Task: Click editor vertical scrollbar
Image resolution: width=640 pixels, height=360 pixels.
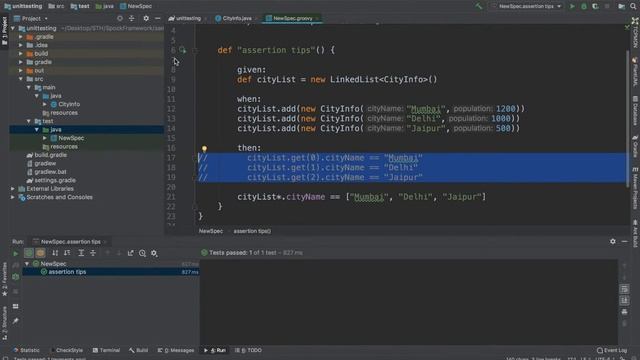Action: (x=627, y=118)
